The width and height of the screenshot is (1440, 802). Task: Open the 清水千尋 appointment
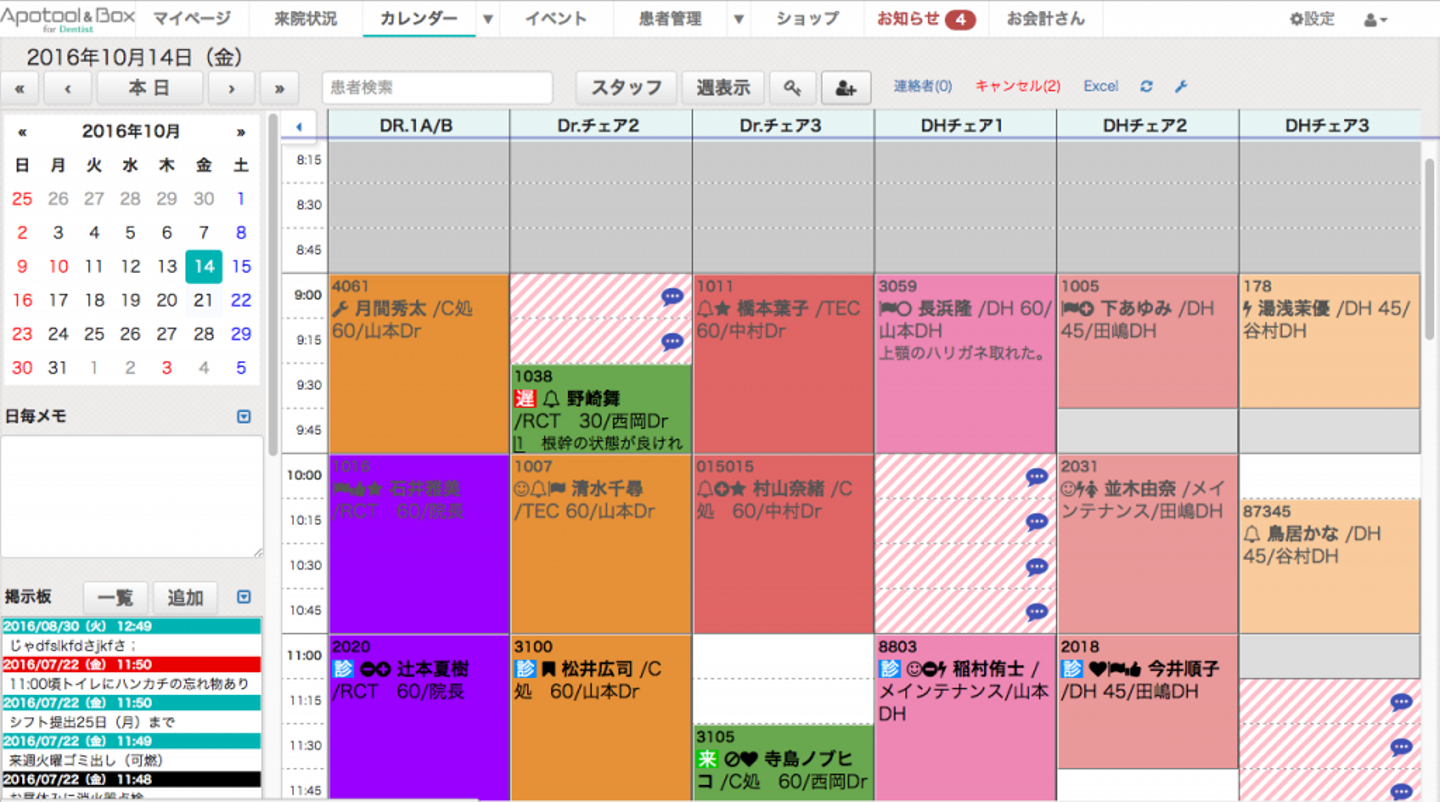(601, 544)
